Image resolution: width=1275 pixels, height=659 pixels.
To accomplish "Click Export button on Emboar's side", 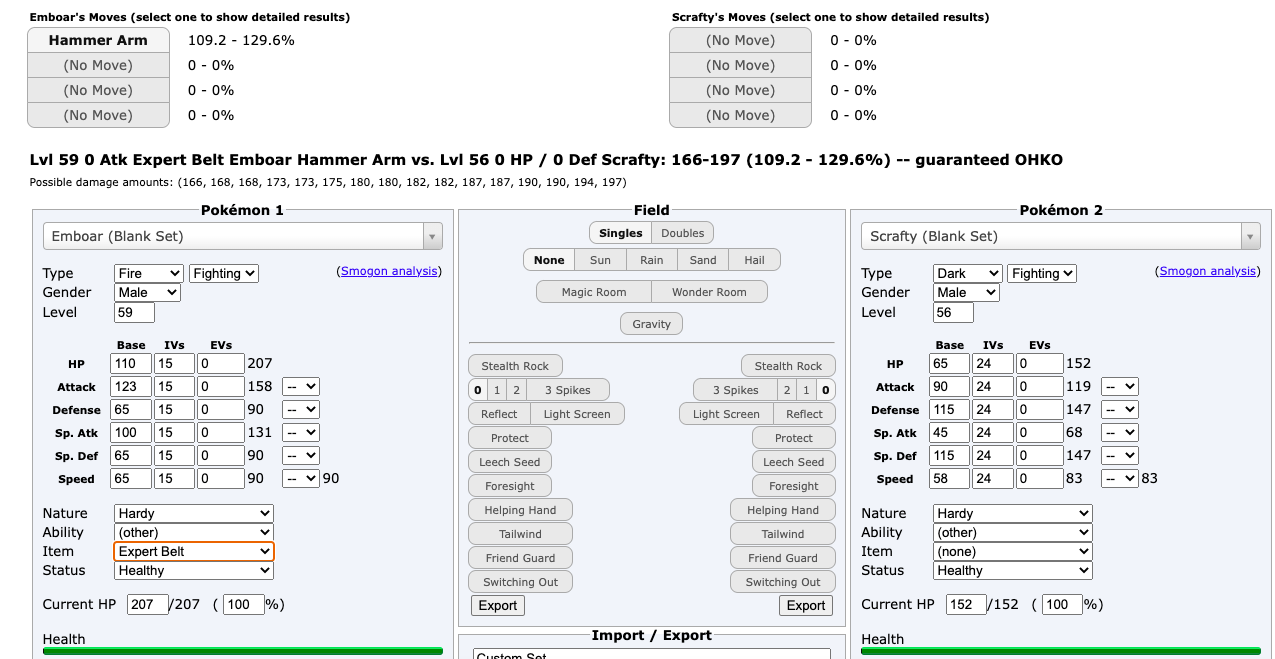I will pos(497,605).
